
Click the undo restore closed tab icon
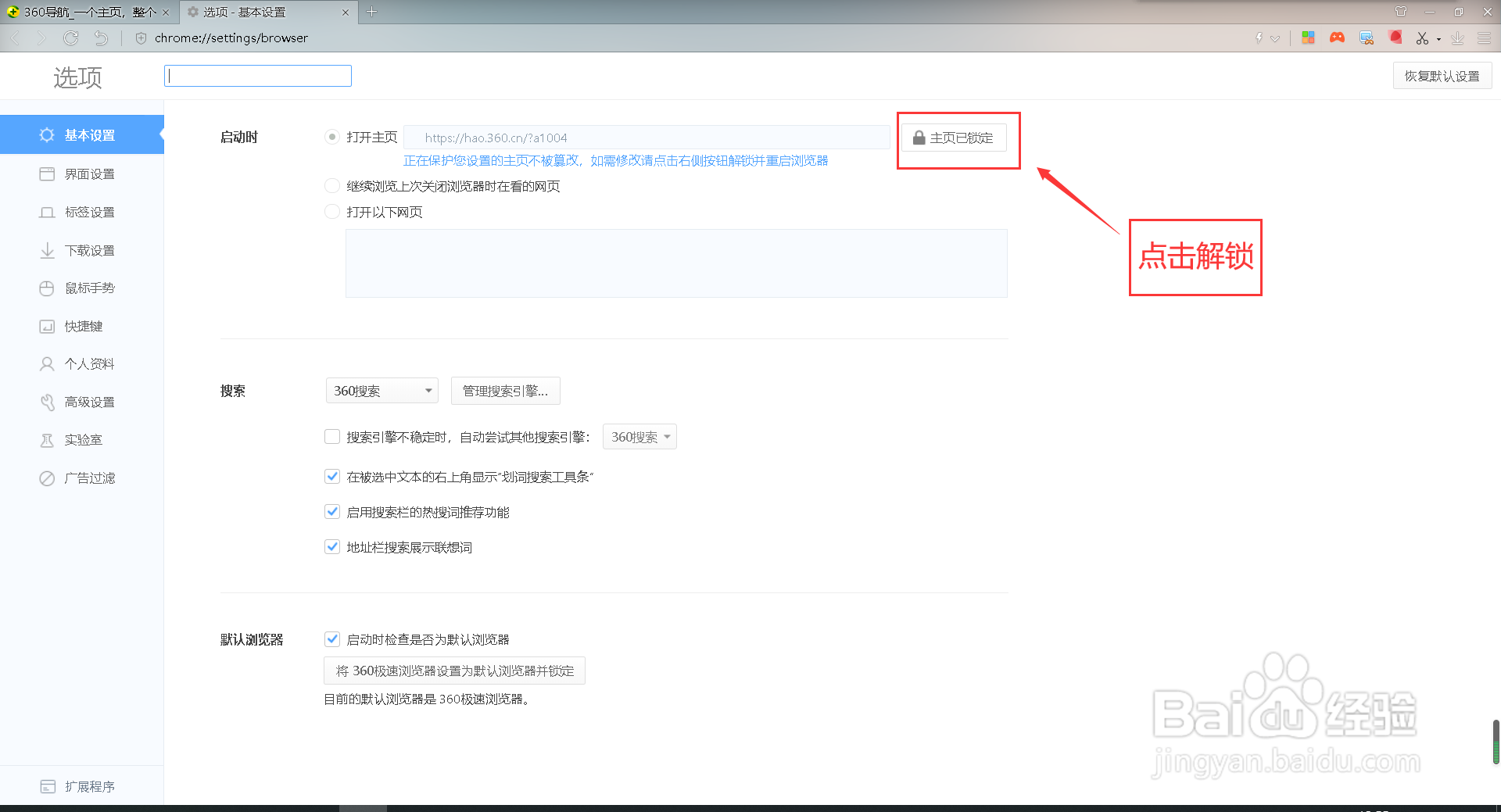point(101,38)
